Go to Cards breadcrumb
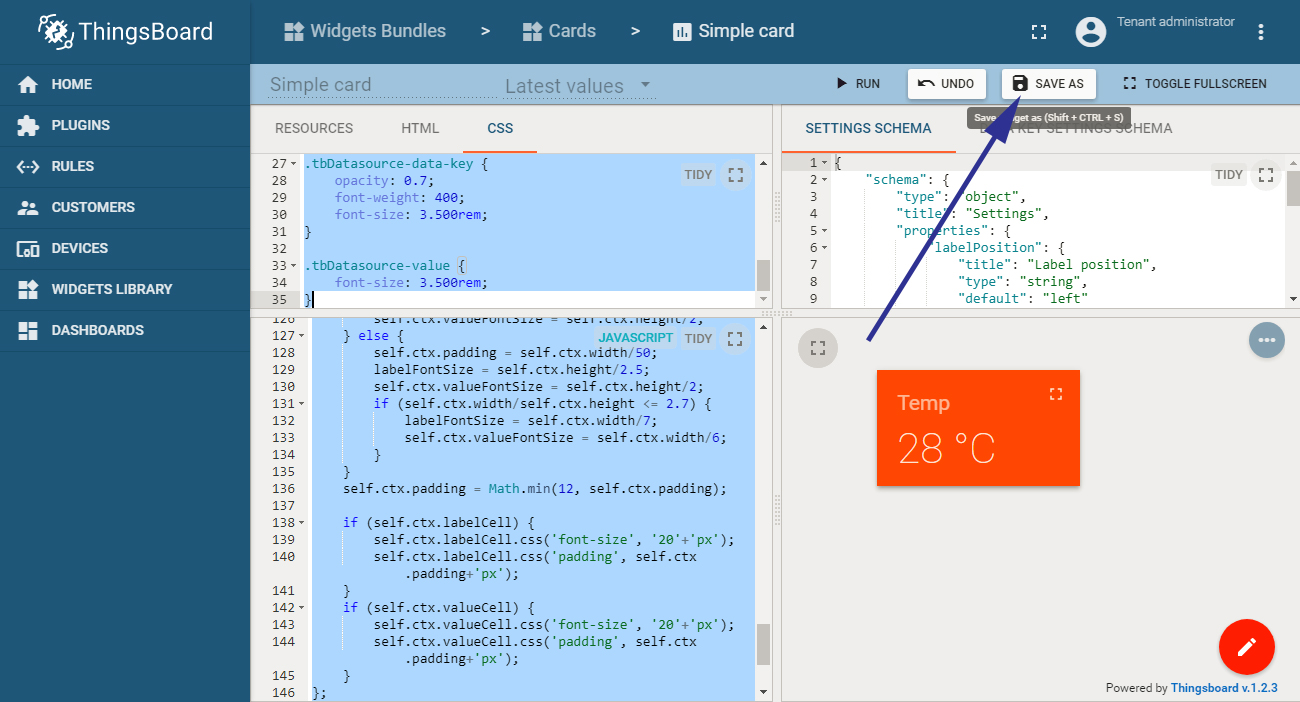Image resolution: width=1300 pixels, height=702 pixels. pos(559,31)
